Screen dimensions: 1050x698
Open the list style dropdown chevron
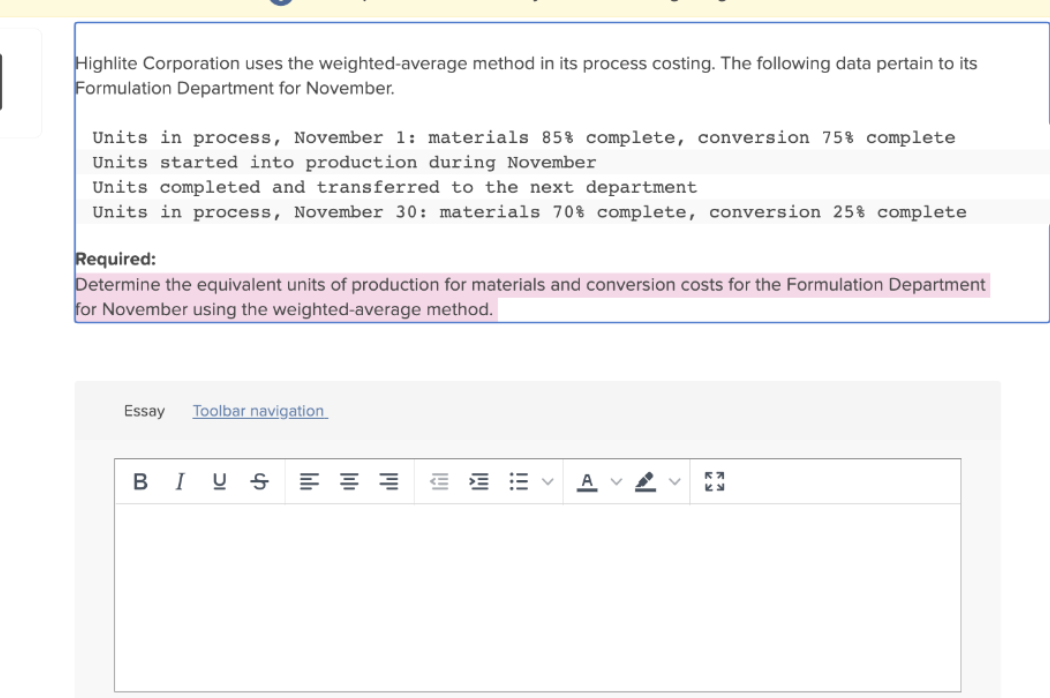point(545,481)
